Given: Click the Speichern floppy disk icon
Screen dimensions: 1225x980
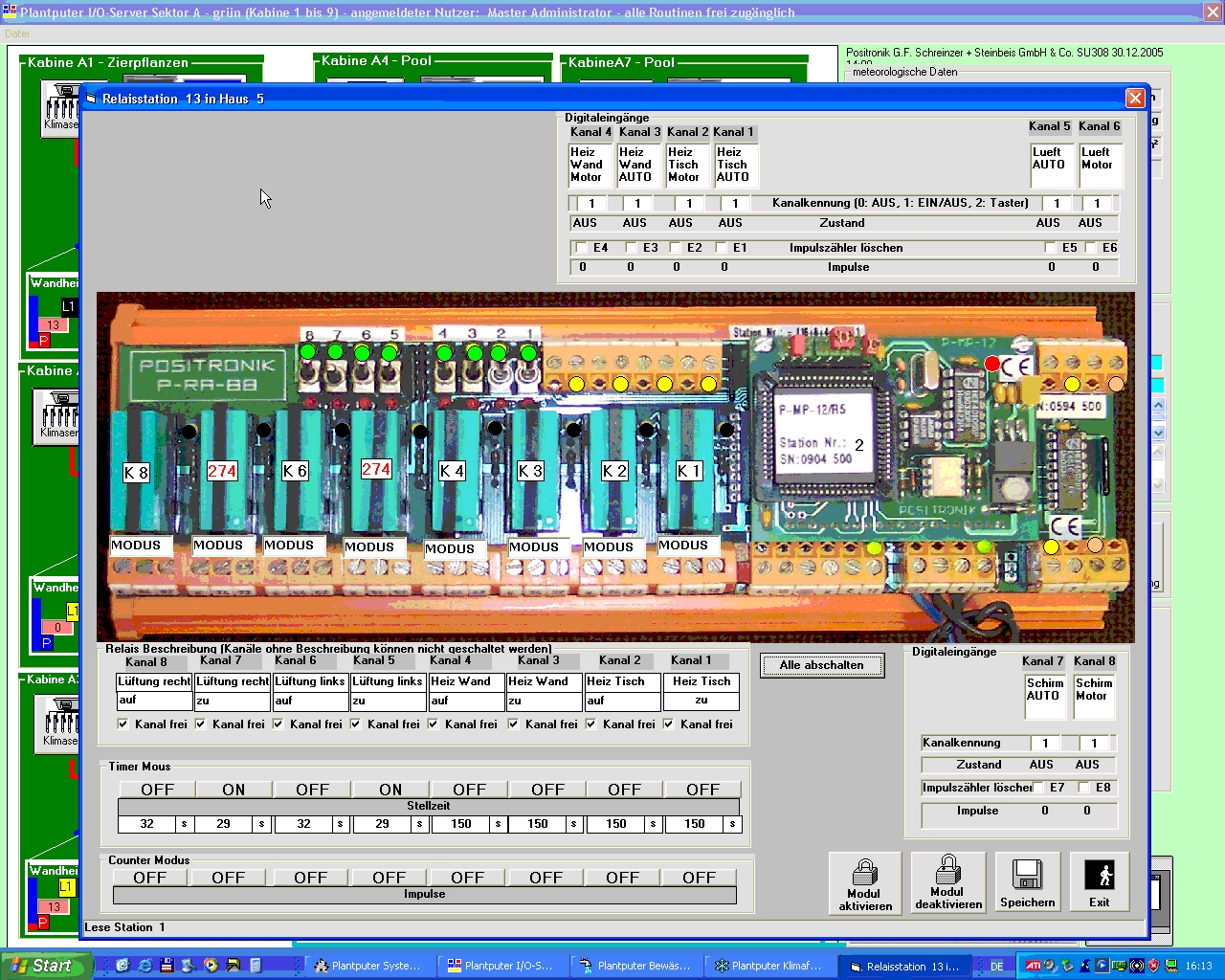Looking at the screenshot, I should [1028, 875].
